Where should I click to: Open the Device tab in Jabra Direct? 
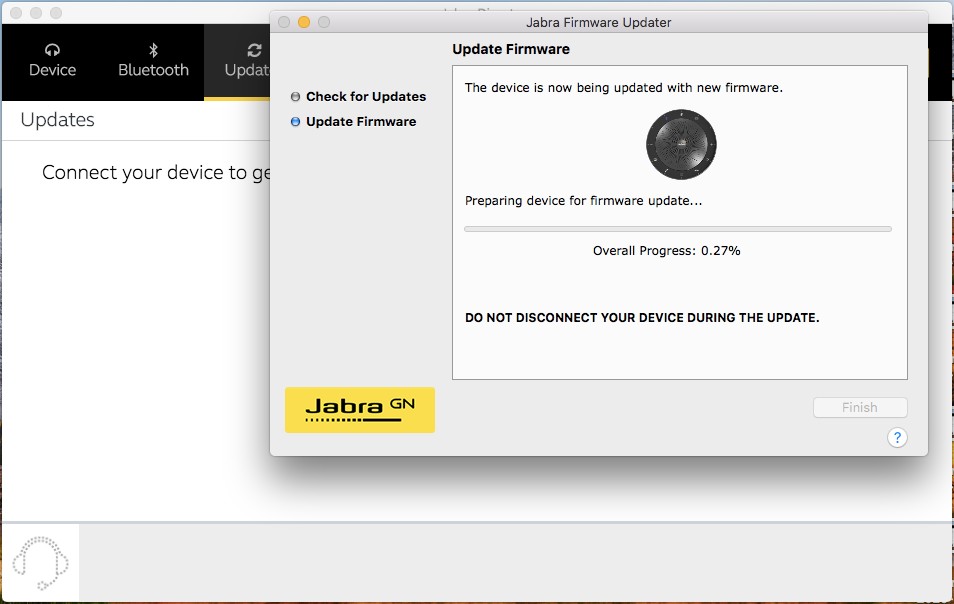pos(52,61)
